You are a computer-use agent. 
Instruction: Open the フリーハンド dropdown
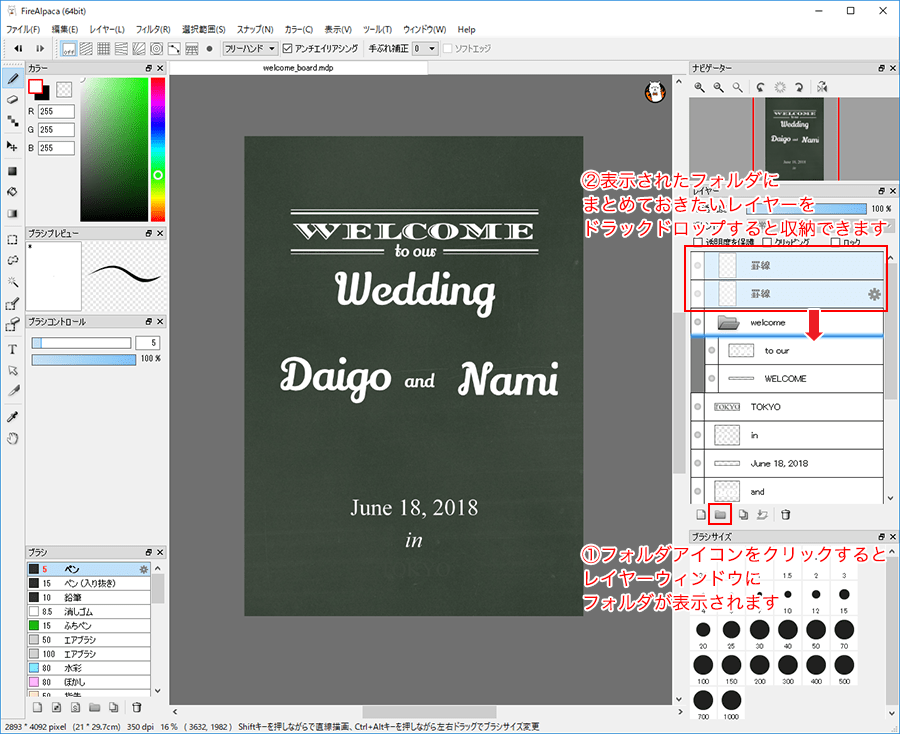[250, 48]
